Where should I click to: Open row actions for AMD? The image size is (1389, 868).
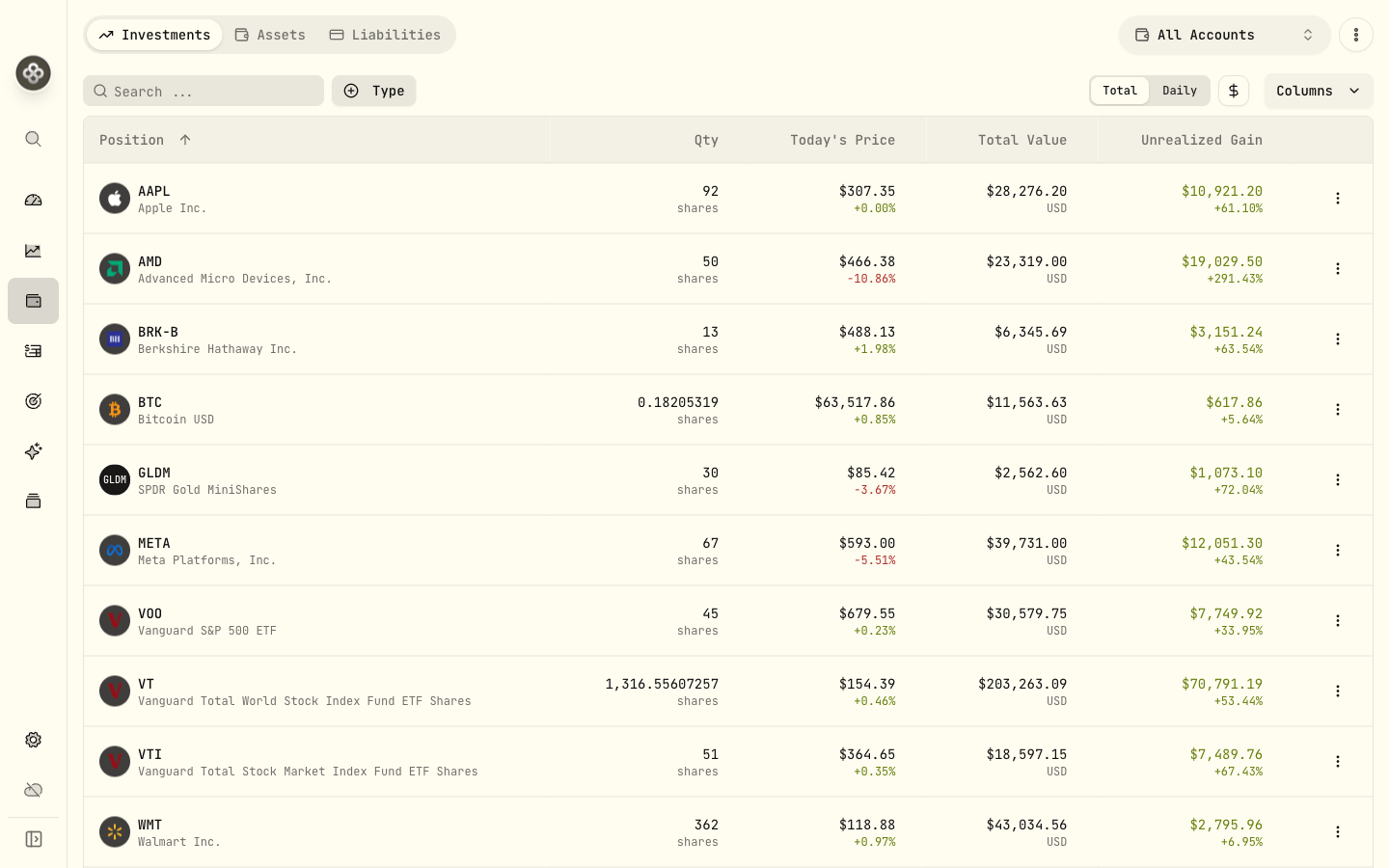point(1337,269)
